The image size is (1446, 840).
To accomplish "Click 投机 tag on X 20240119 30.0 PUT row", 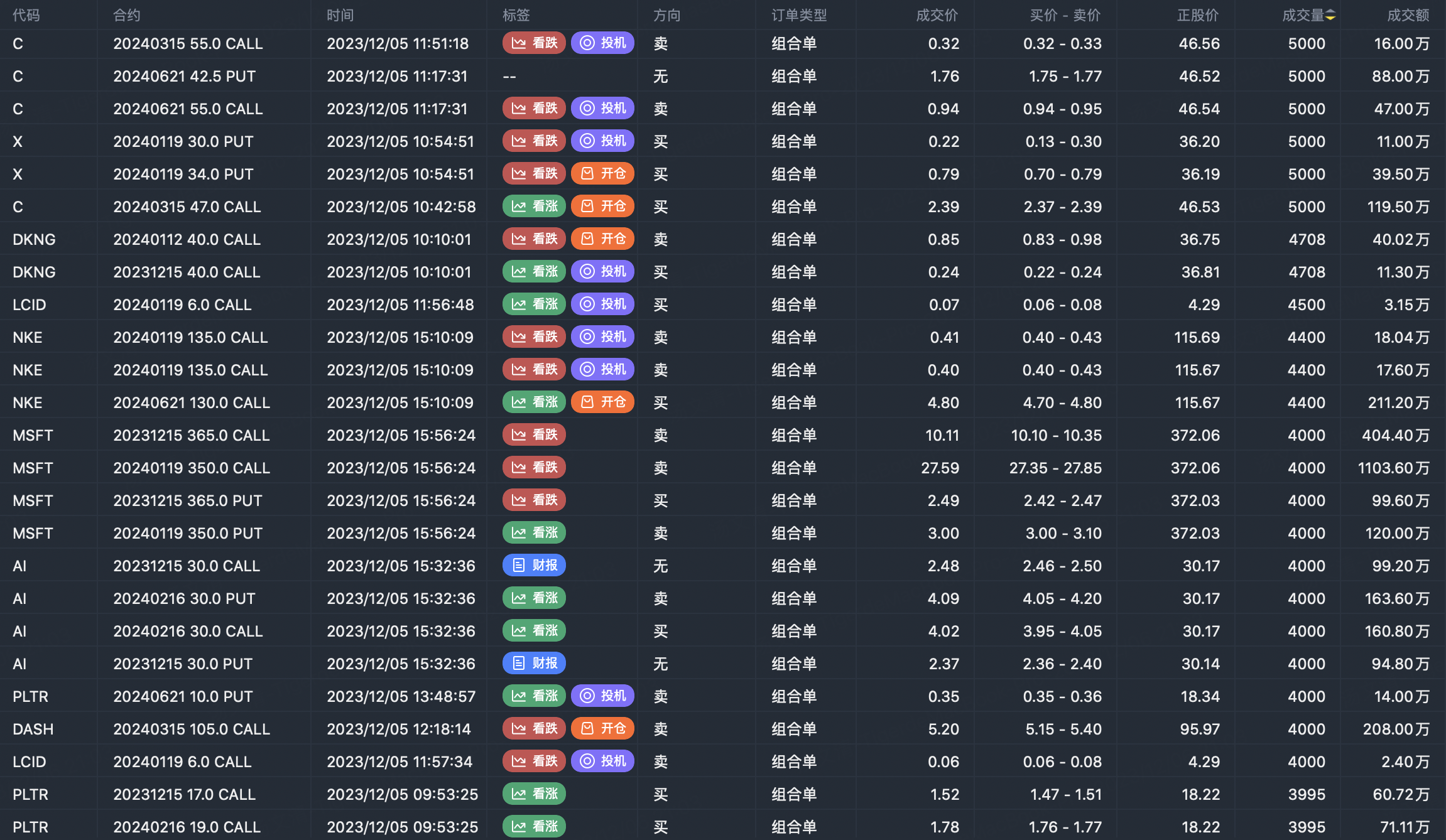I will (602, 141).
